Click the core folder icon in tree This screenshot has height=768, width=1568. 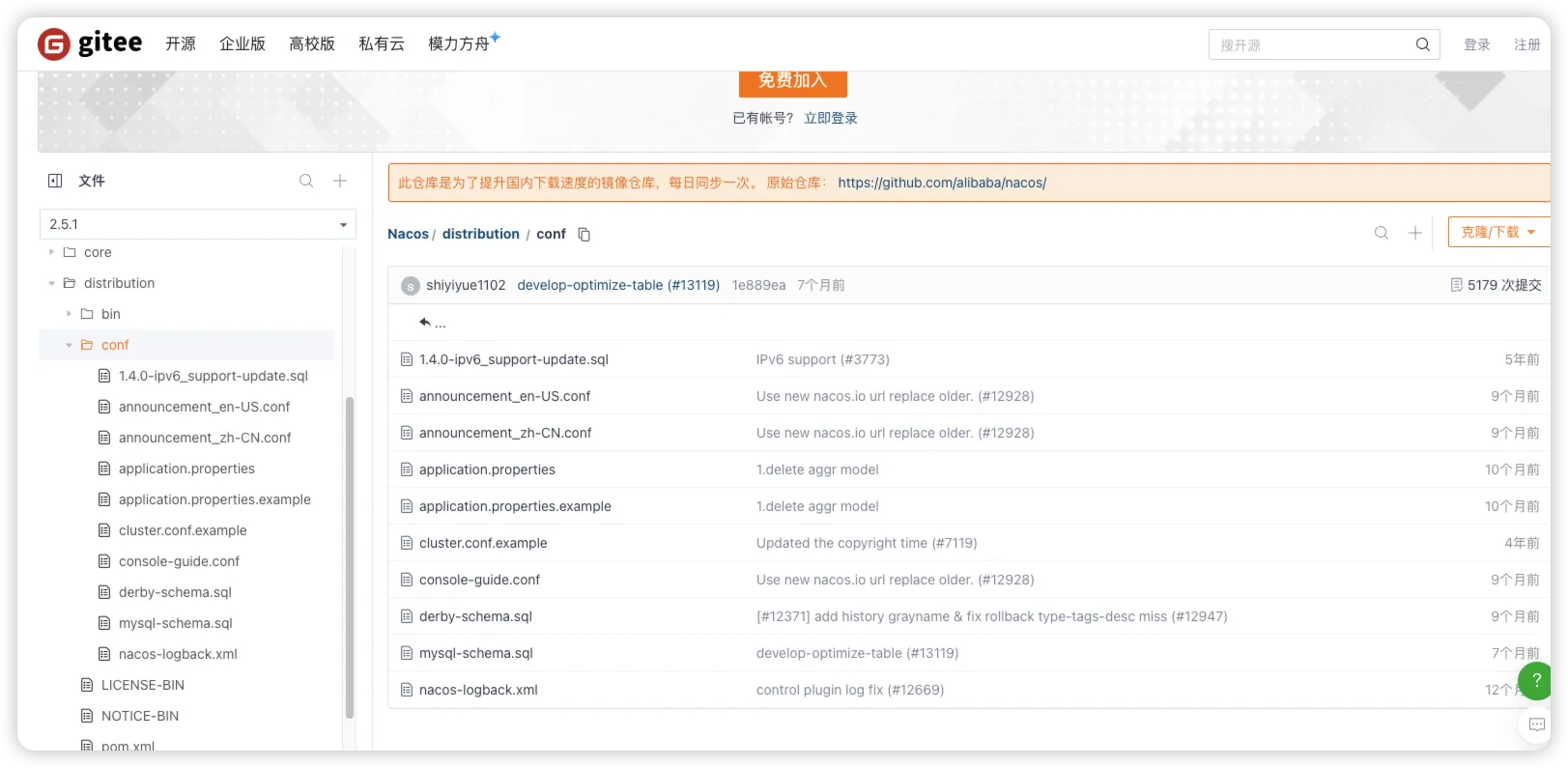click(70, 252)
